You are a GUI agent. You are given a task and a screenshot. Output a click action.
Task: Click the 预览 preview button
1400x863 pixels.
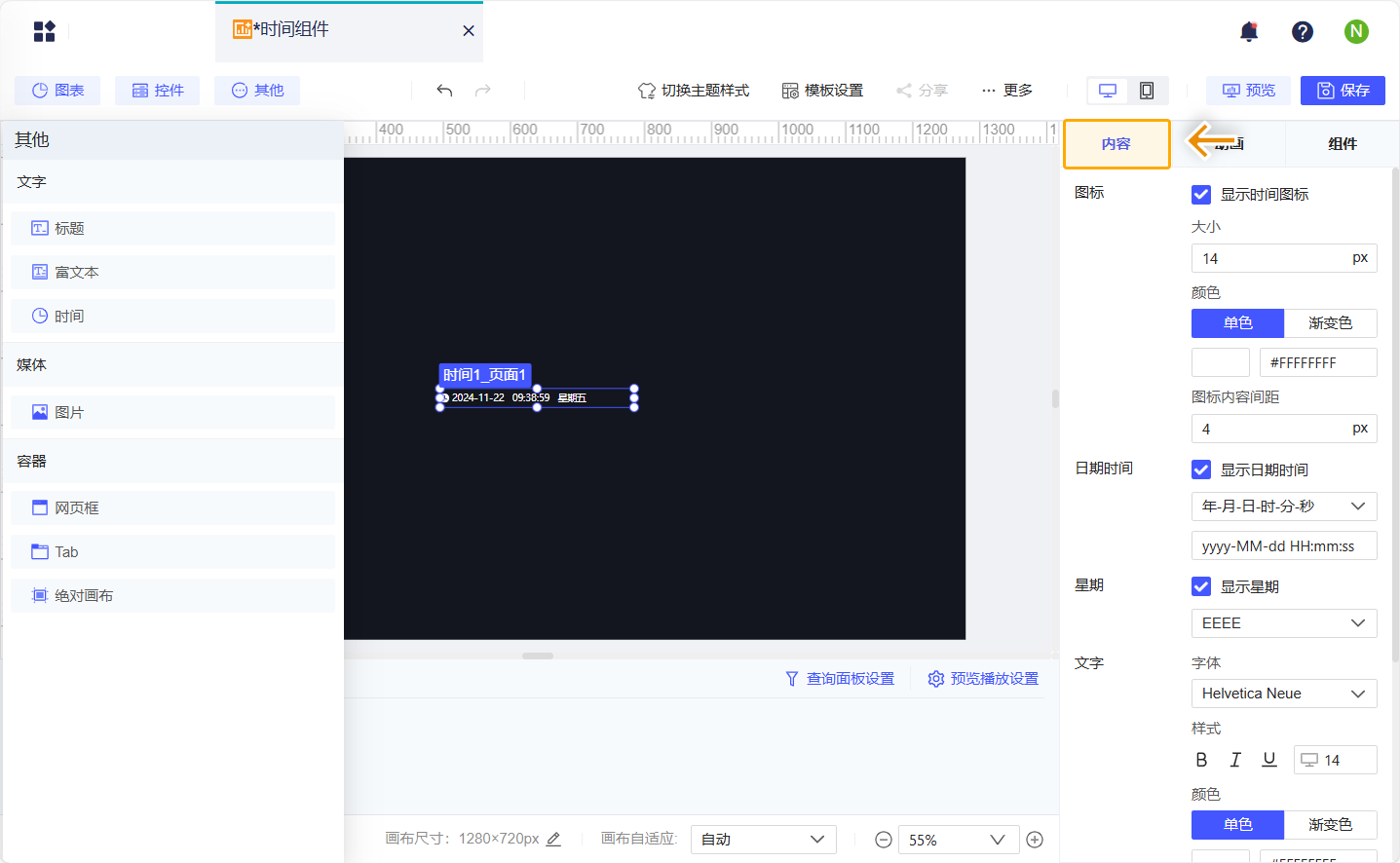pos(1249,91)
